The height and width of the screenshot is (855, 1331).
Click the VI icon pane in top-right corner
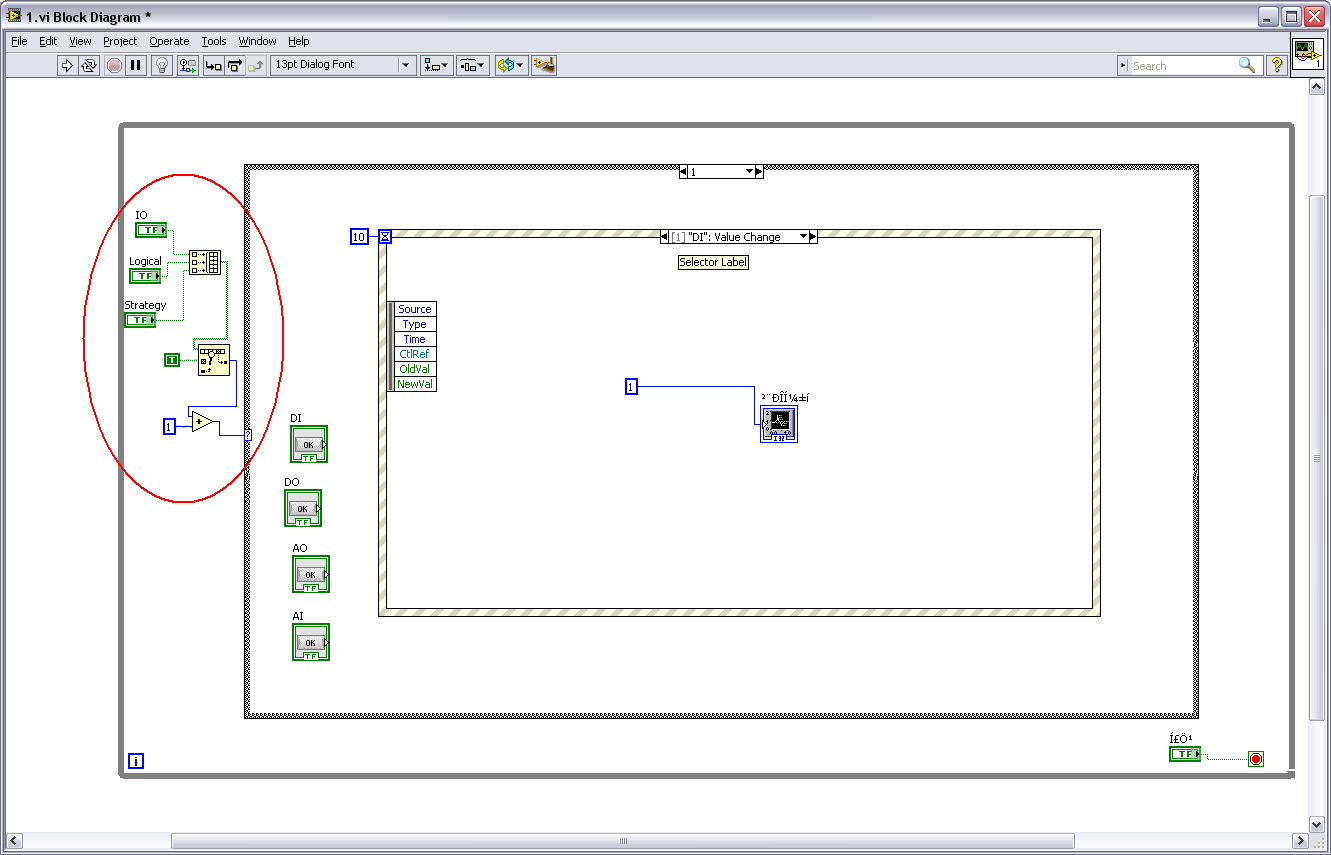click(1307, 54)
